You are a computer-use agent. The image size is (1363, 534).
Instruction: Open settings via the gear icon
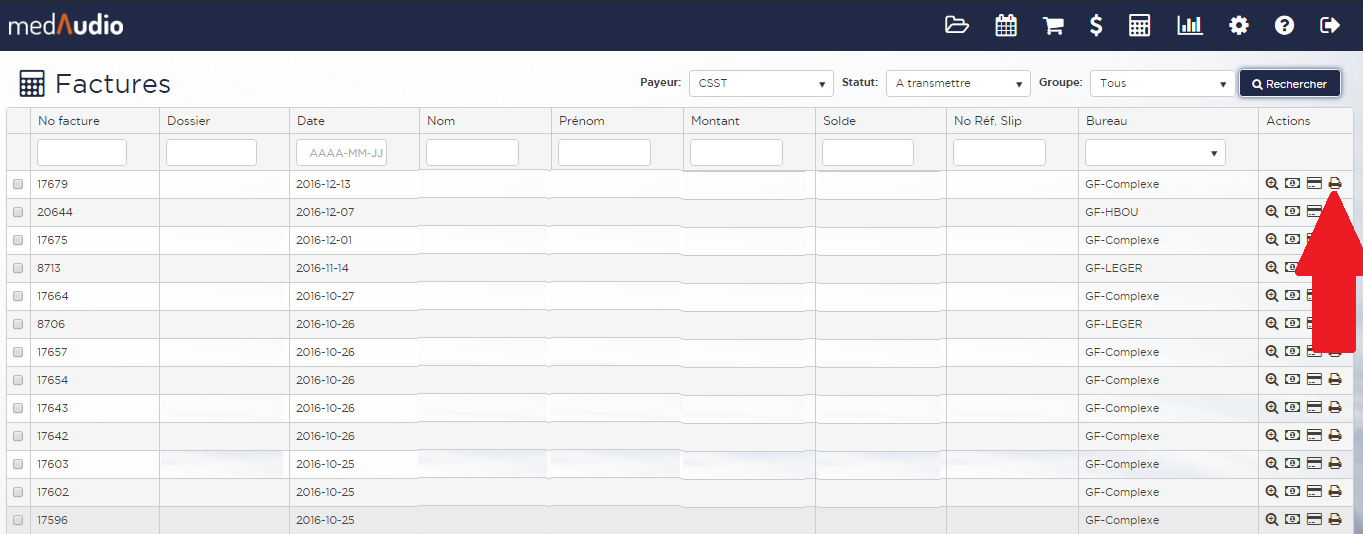(x=1239, y=25)
